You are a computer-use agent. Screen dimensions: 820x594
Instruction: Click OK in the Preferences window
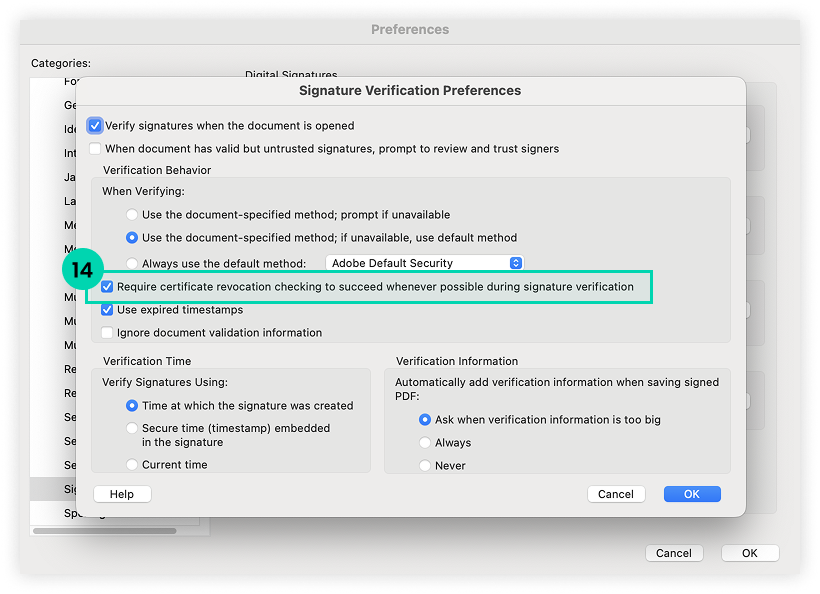(x=749, y=553)
